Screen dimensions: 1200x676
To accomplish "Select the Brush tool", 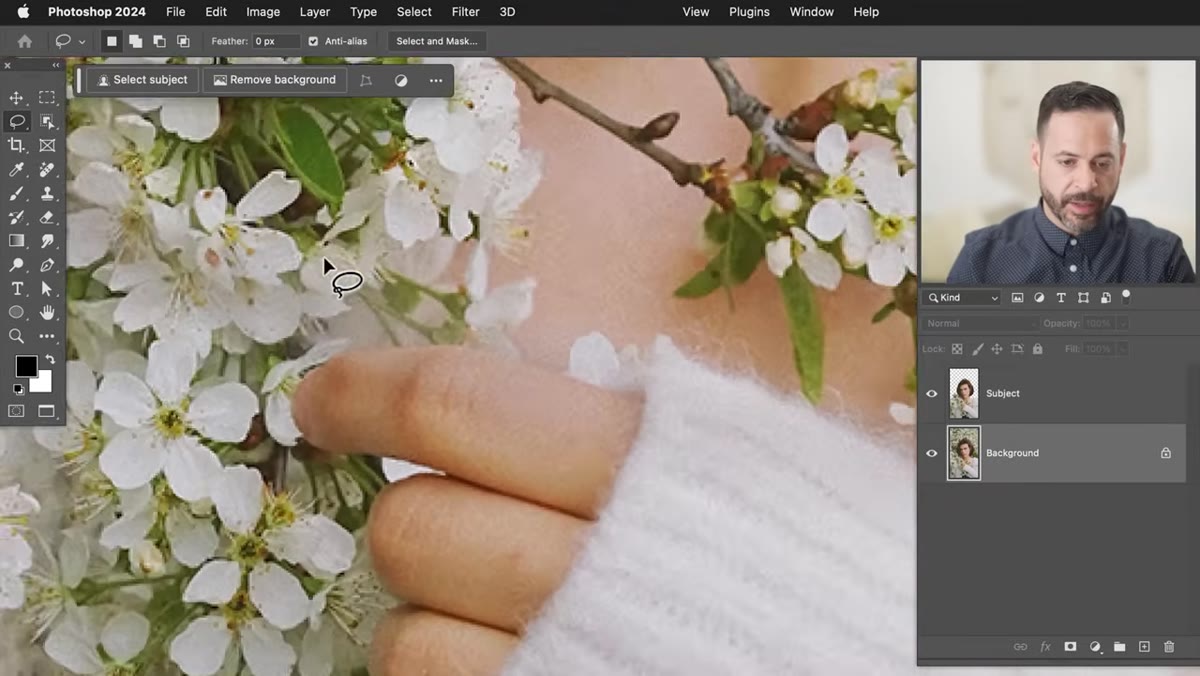I will click(17, 194).
